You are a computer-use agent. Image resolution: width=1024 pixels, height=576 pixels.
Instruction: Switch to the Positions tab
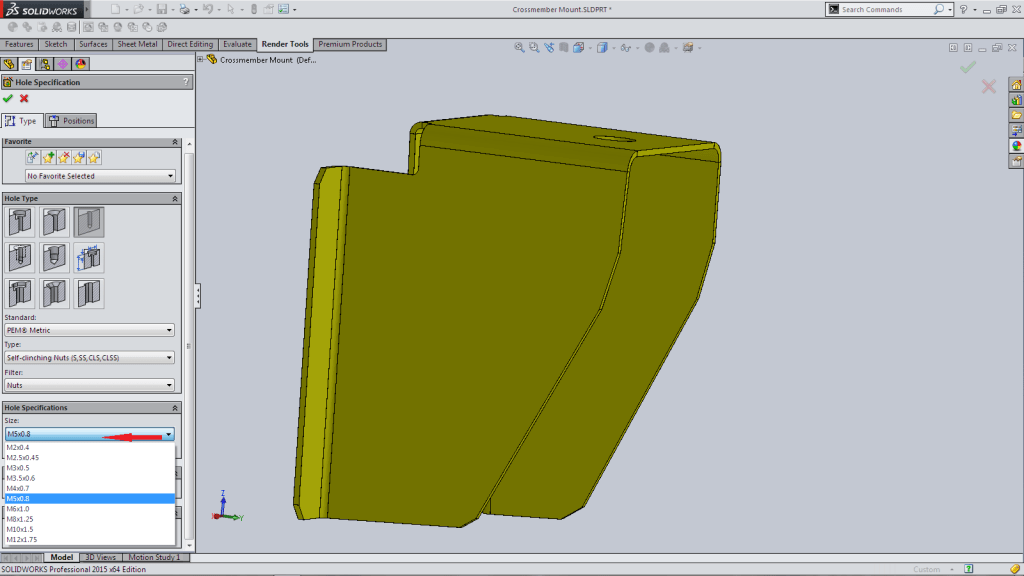click(71, 120)
